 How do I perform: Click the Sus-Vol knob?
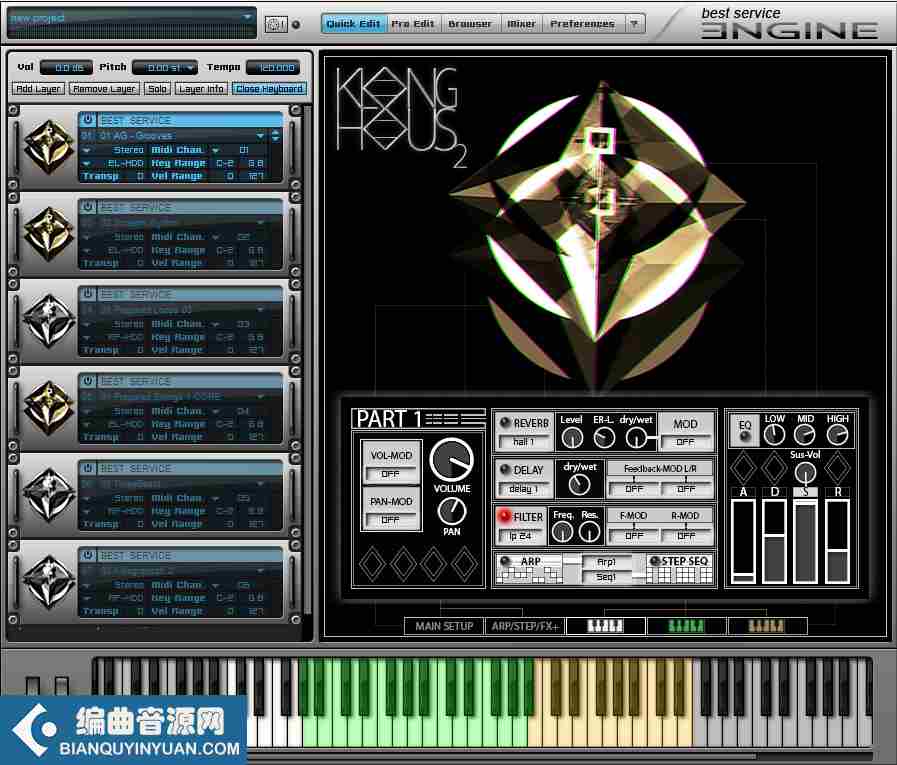(x=805, y=472)
